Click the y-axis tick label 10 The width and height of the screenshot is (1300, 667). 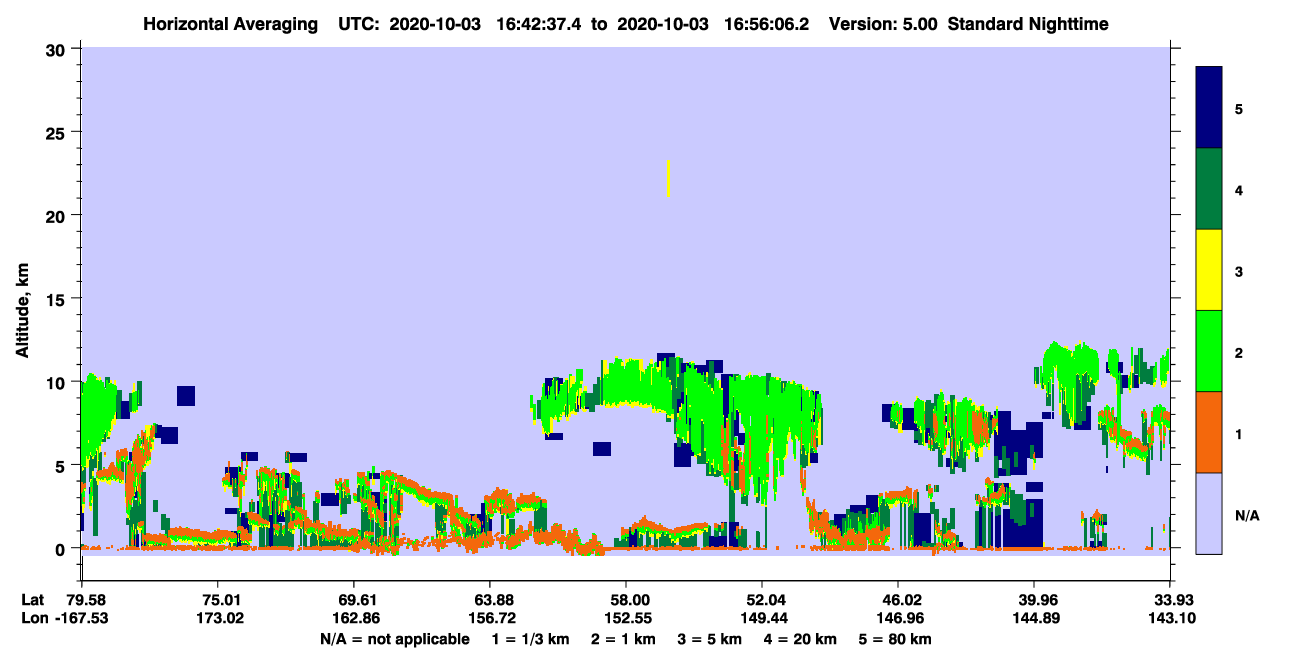(x=58, y=382)
